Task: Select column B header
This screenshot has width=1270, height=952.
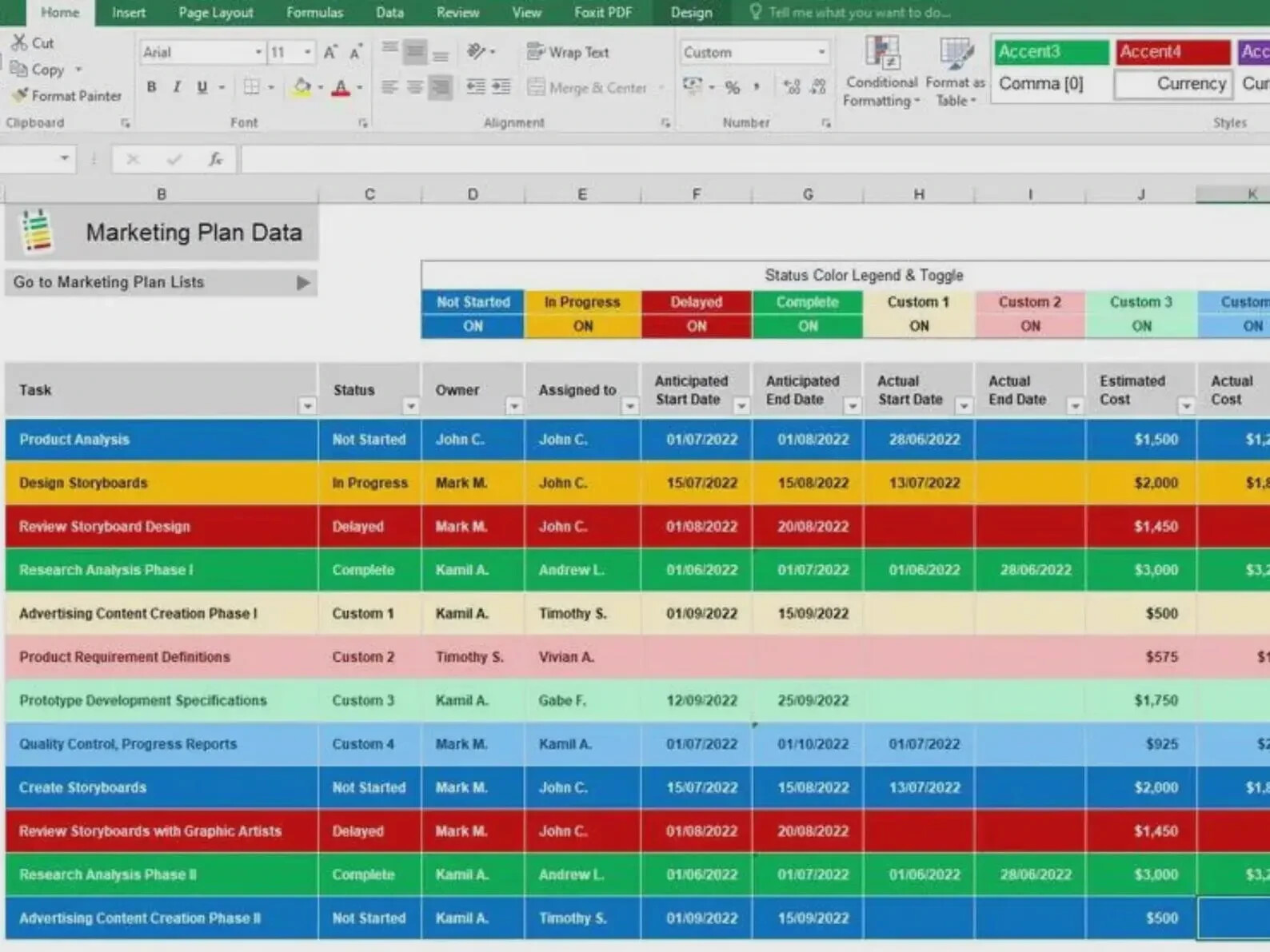Action: pos(162,194)
